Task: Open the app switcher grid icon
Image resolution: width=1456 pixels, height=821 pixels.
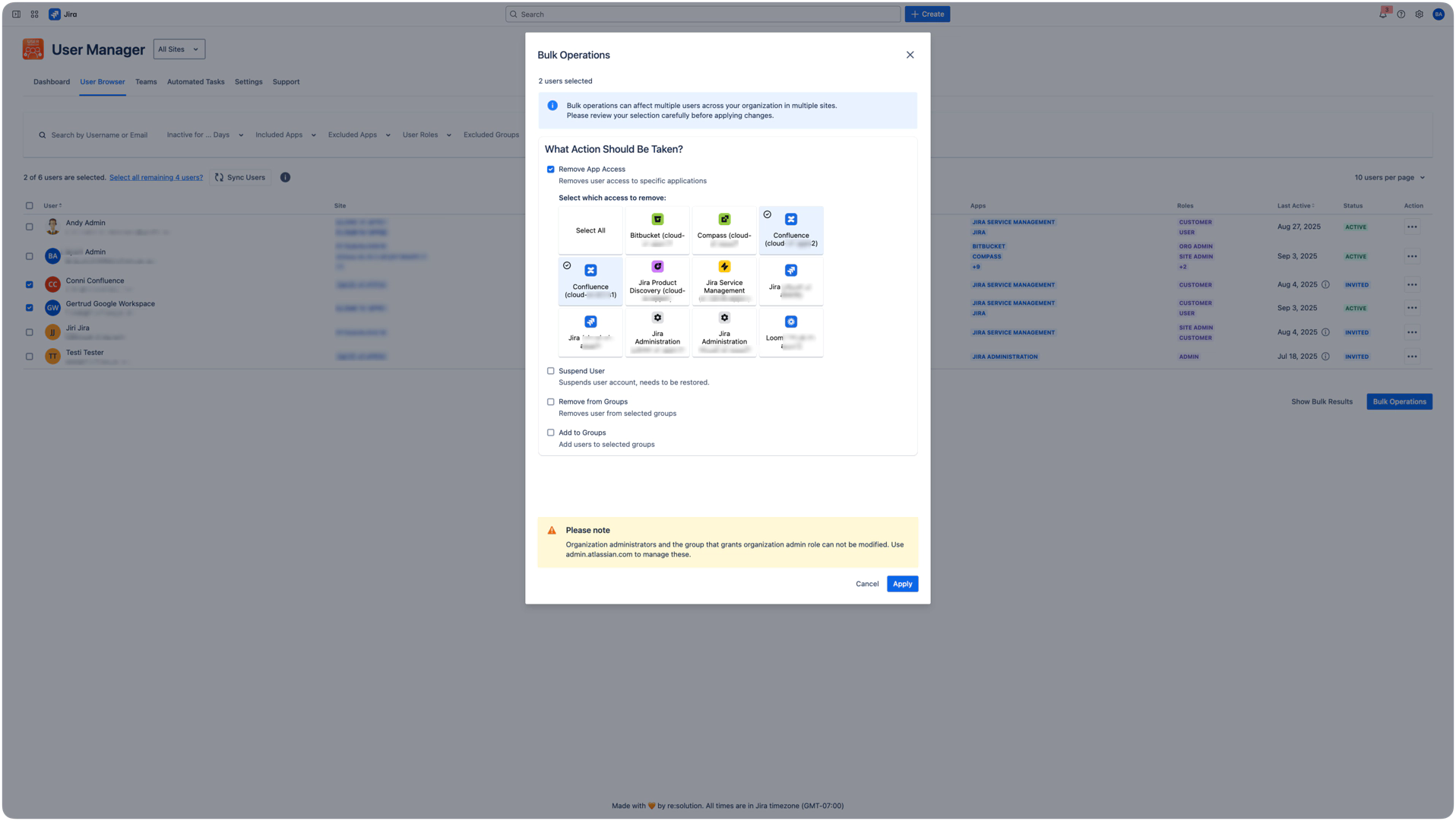Action: (x=34, y=14)
